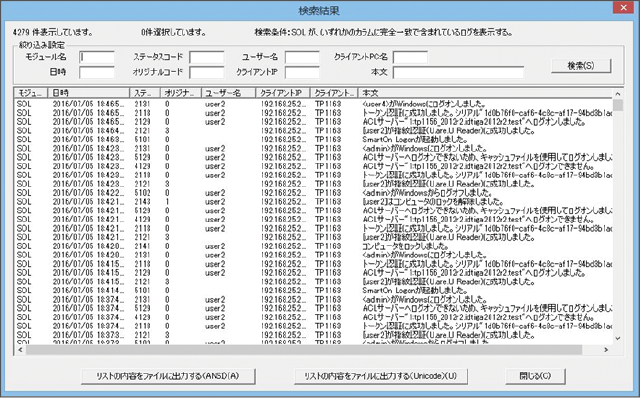The height and width of the screenshot is (398, 640).
Task: Focus the 日時 filter input field
Action: (97, 73)
